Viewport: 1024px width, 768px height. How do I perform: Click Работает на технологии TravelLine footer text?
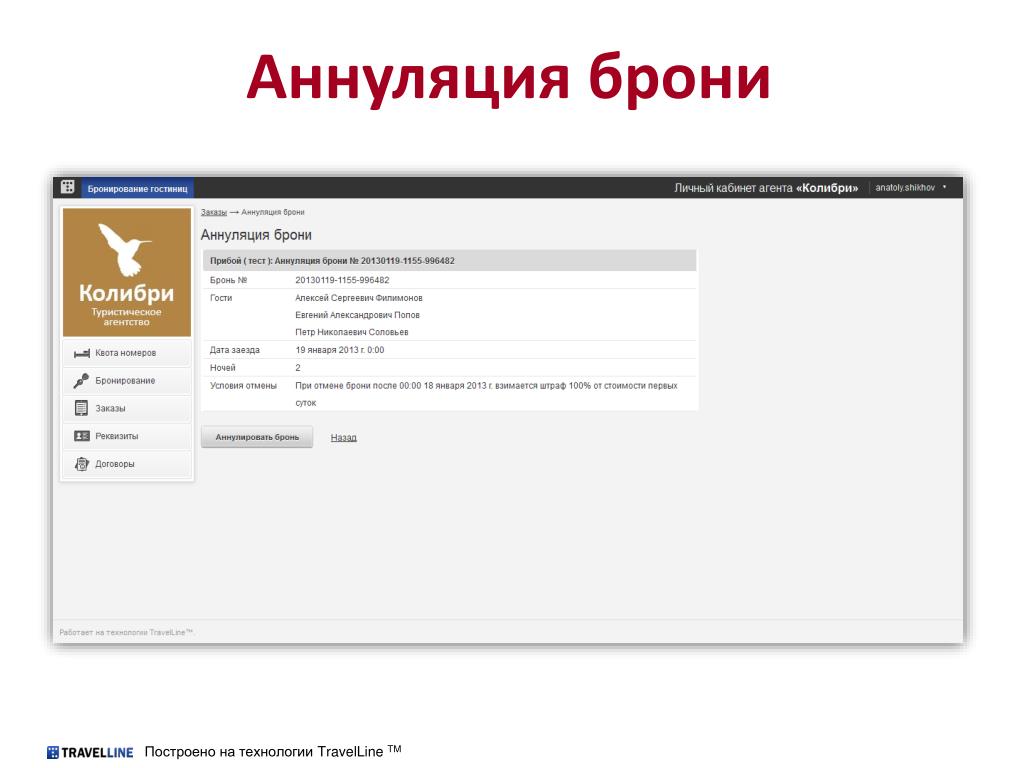click(x=126, y=632)
